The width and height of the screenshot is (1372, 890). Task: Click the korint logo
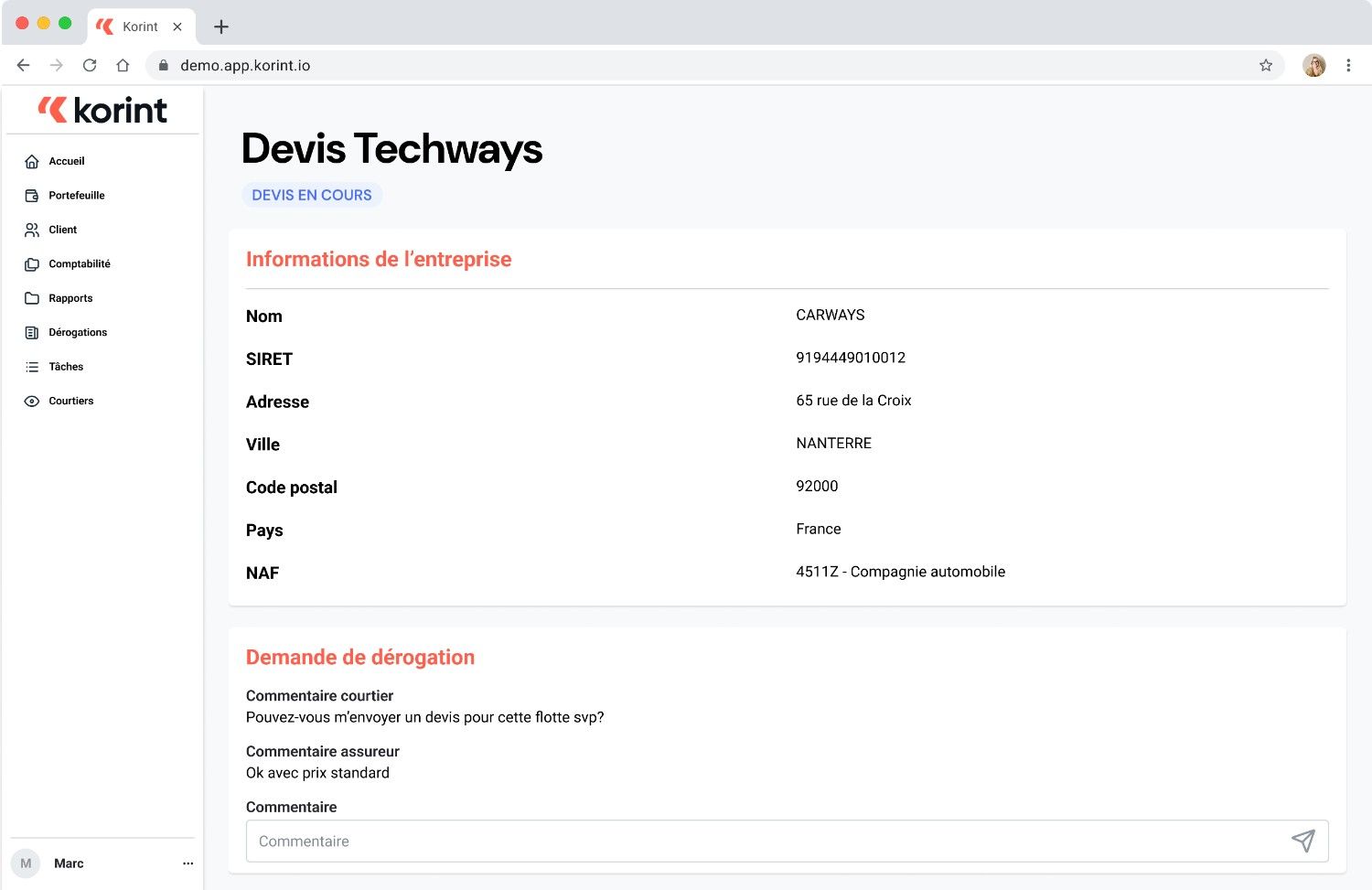pos(102,110)
